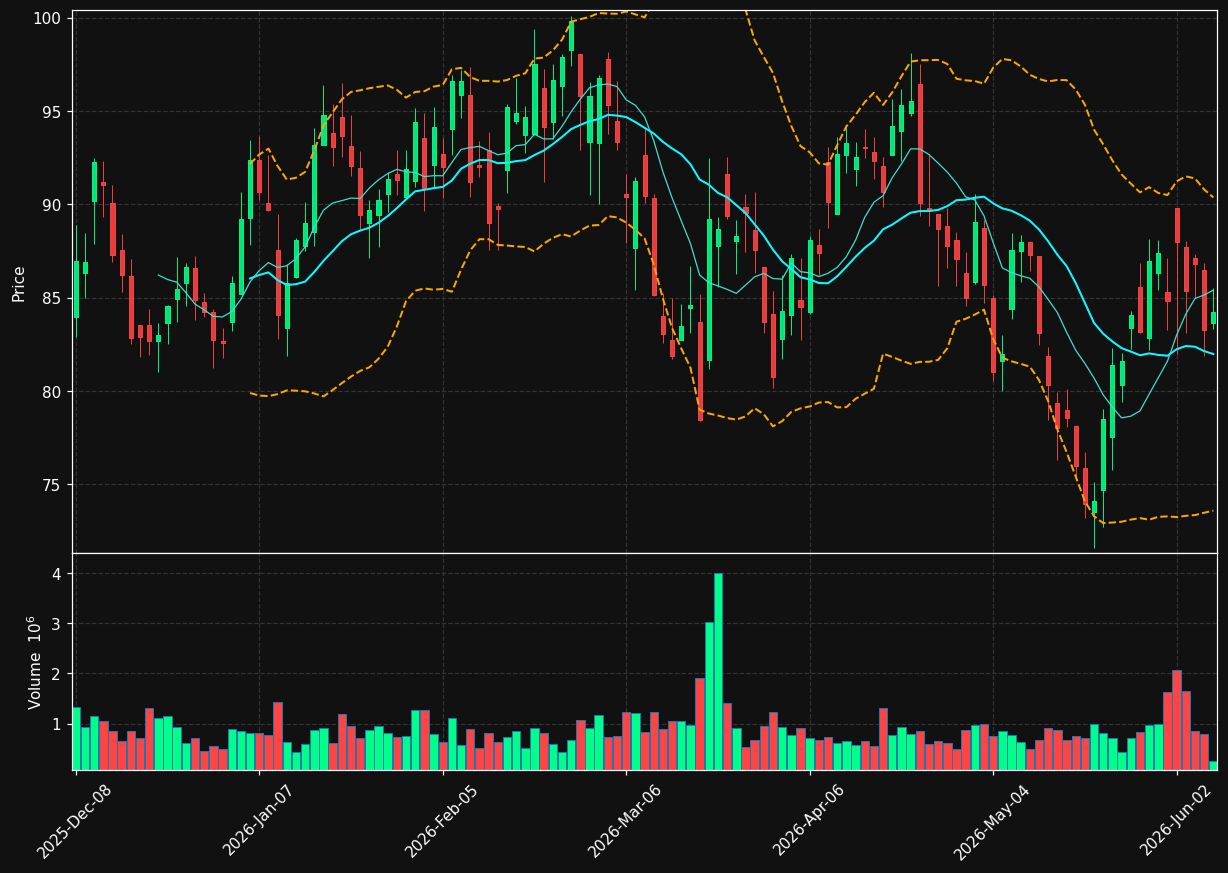Click the 100 price tick label
This screenshot has width=1228, height=873.
47,18
